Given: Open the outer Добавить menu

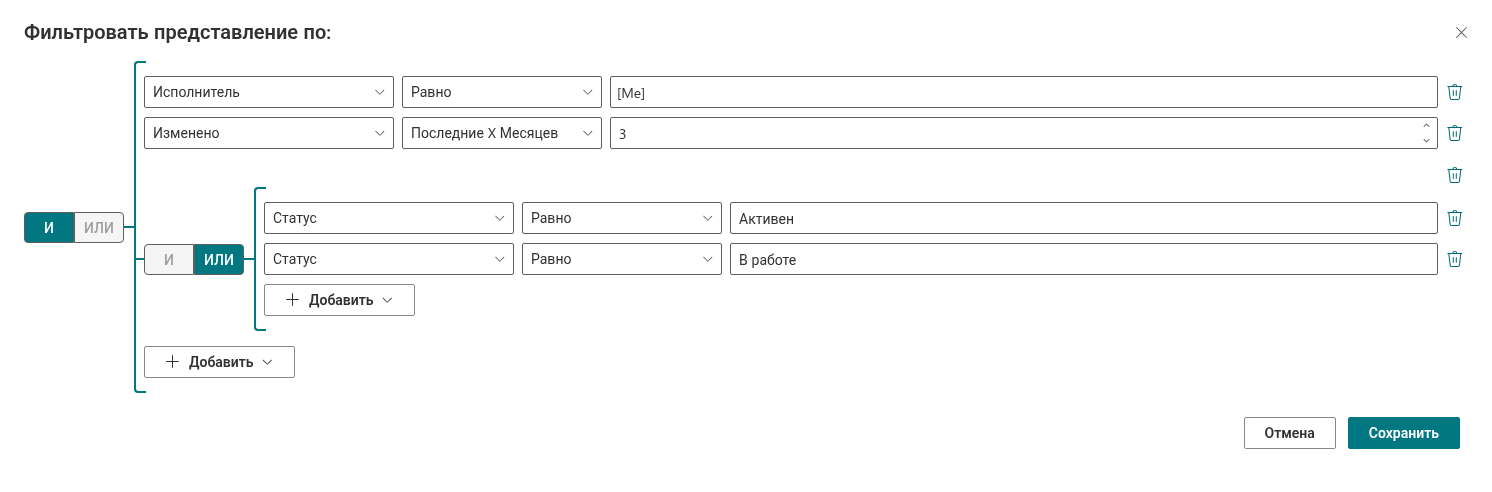Looking at the screenshot, I should [x=219, y=362].
